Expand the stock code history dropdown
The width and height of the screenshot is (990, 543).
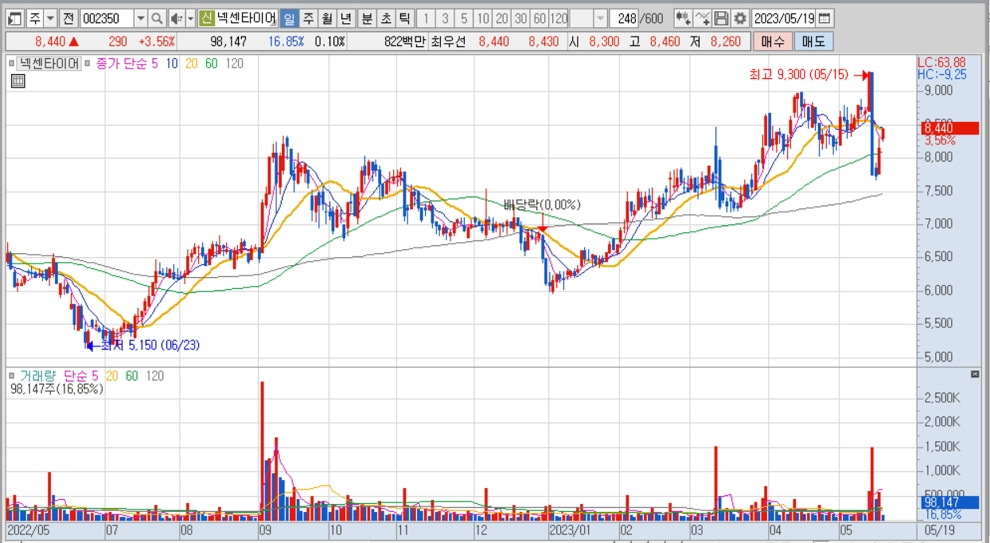(x=140, y=18)
